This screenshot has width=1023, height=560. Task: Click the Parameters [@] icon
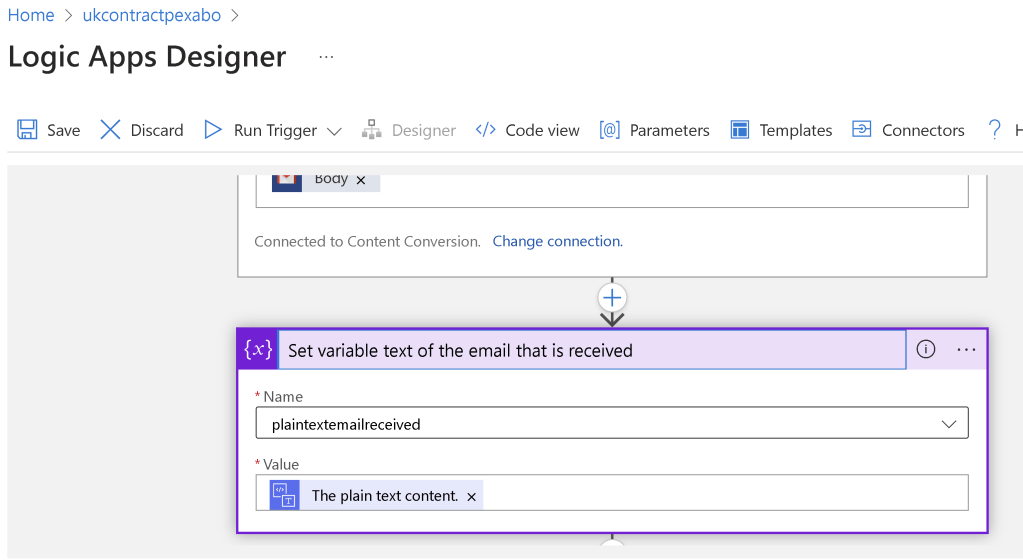609,130
